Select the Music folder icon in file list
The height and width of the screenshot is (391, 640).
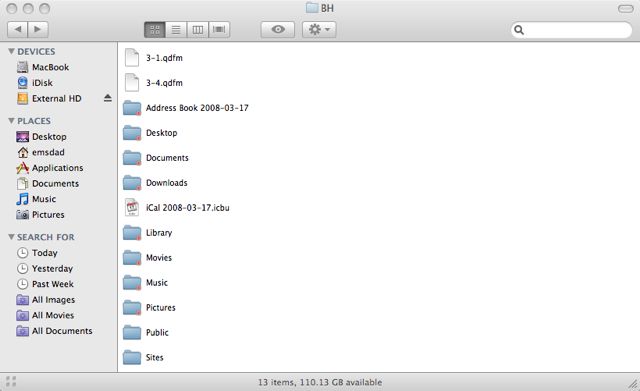coord(132,282)
